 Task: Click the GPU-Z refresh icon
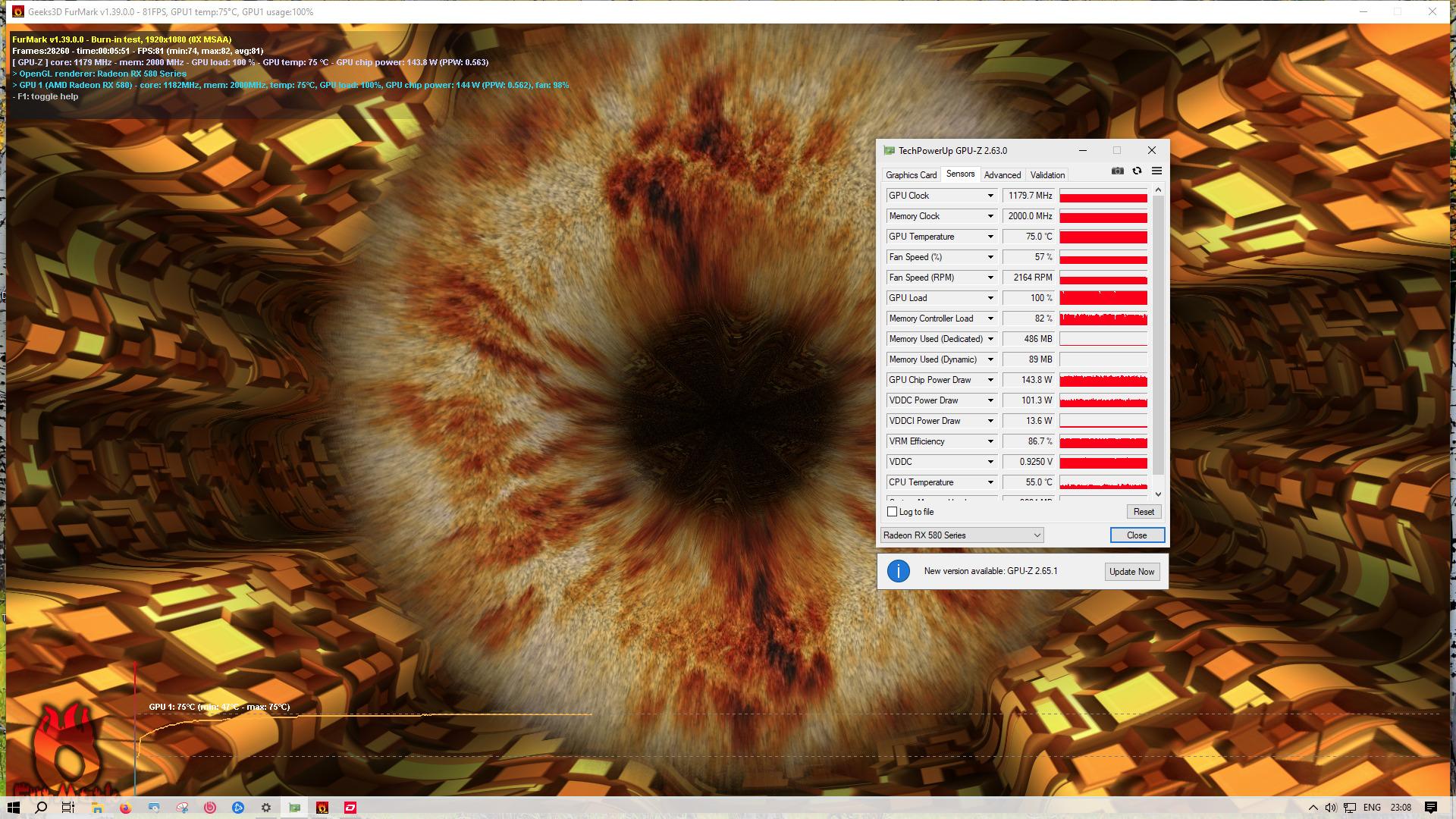coord(1137,171)
